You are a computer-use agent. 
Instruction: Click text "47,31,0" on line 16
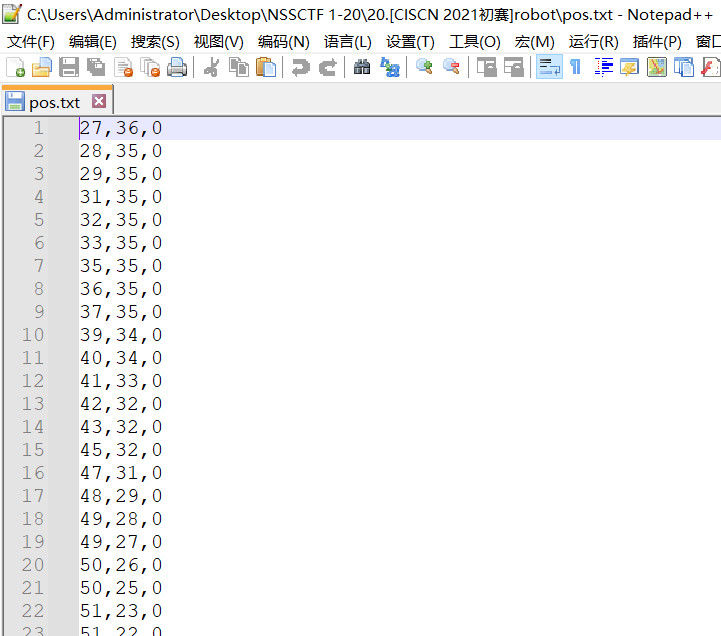[x=121, y=473]
